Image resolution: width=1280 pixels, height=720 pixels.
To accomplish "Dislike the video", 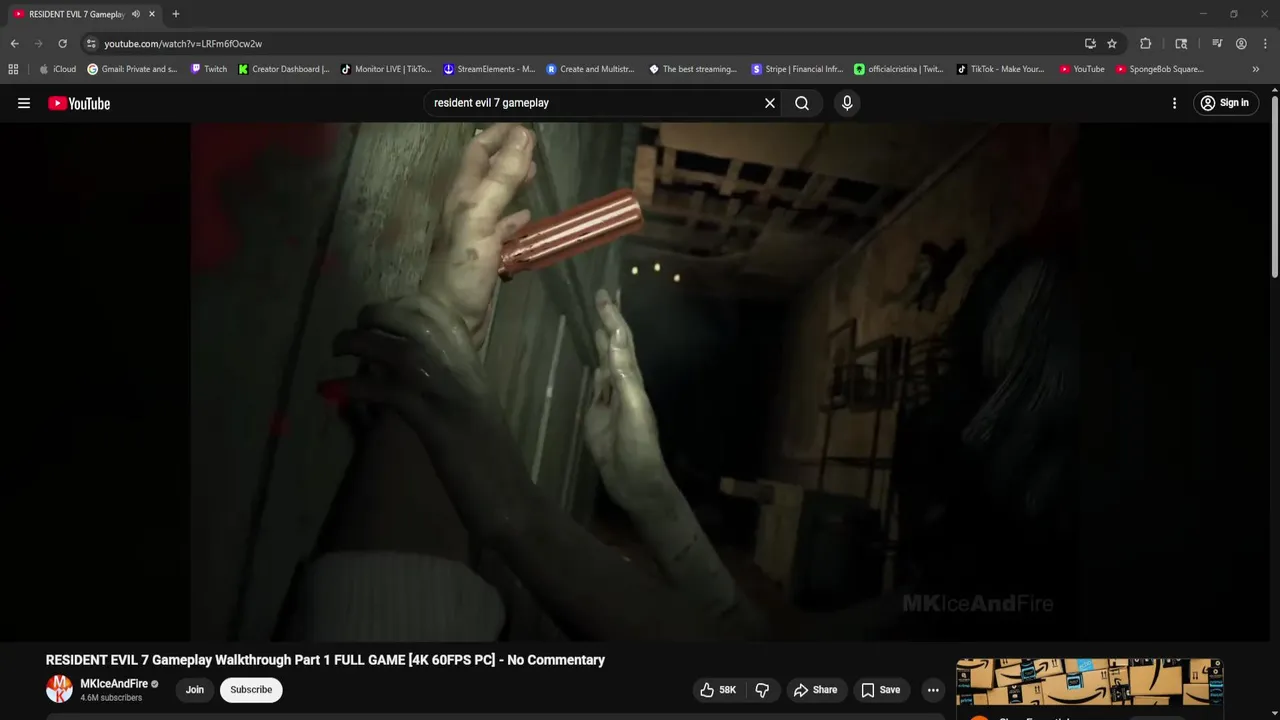I will pyautogui.click(x=762, y=690).
